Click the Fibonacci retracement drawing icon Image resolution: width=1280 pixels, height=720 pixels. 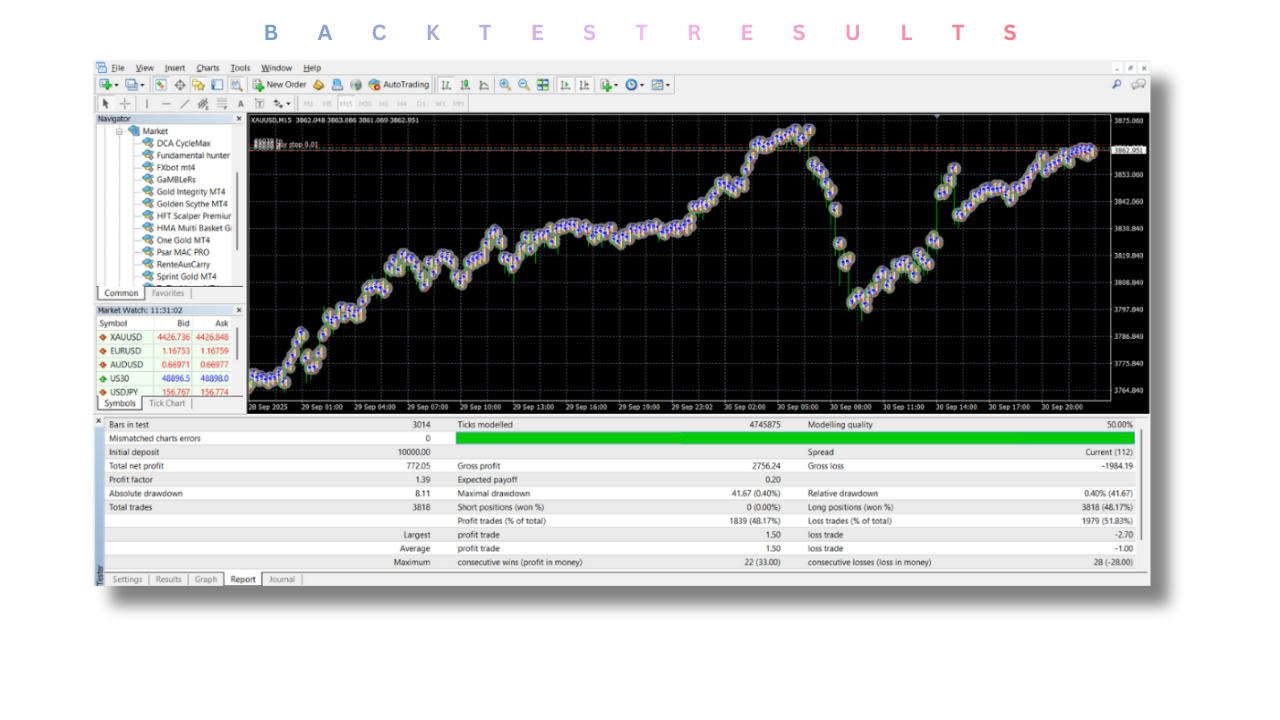tap(221, 102)
